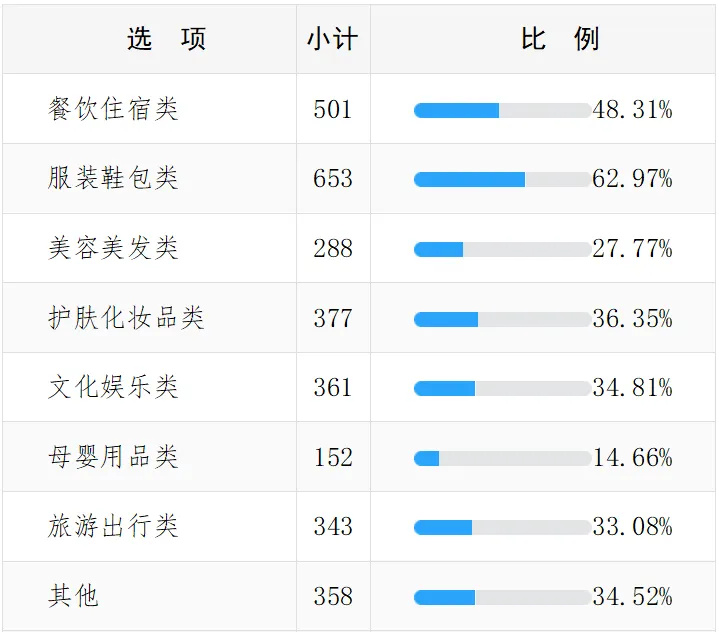Click the 旅游出行类 proportion bar
719x632 pixels.
tap(502, 527)
